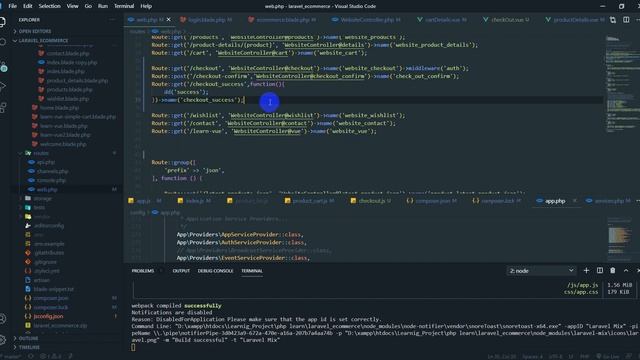Collapse the routes folder
This screenshot has height=360, width=640.
pyautogui.click(x=41, y=153)
